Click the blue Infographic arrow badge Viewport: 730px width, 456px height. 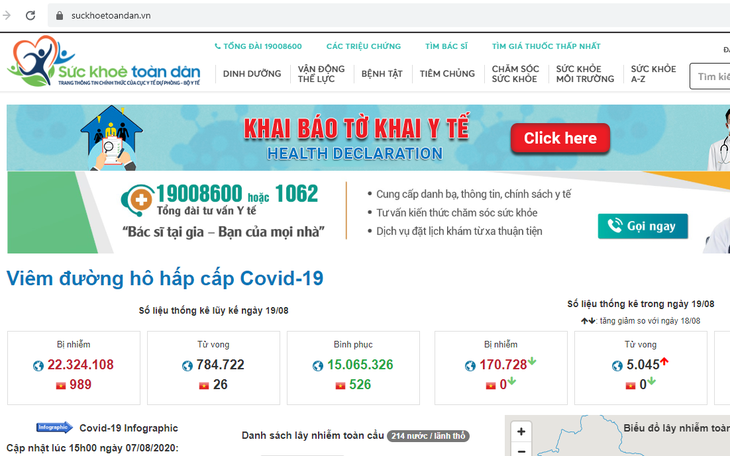click(x=54, y=427)
